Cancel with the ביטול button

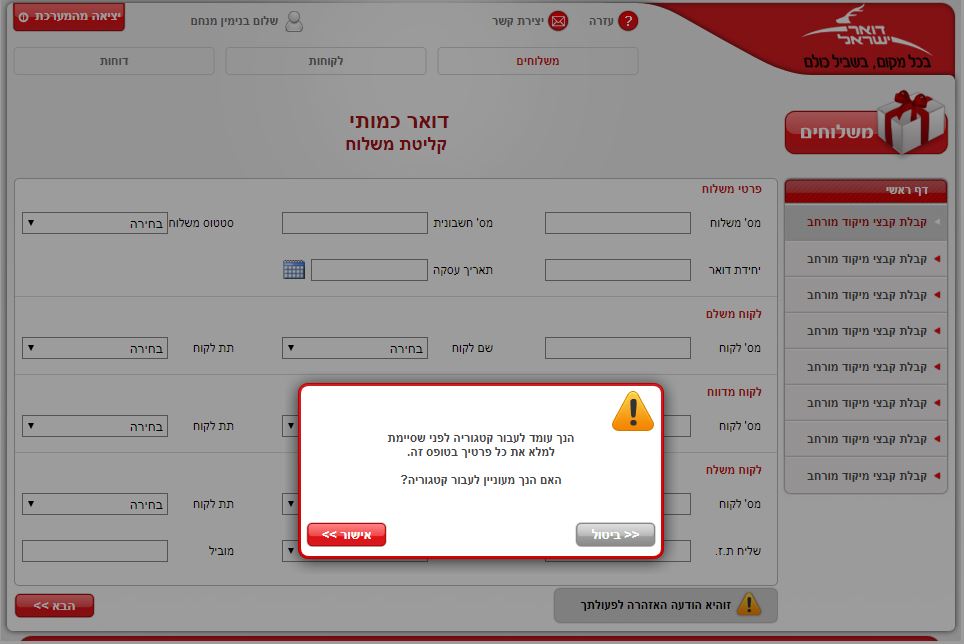pyautogui.click(x=615, y=535)
